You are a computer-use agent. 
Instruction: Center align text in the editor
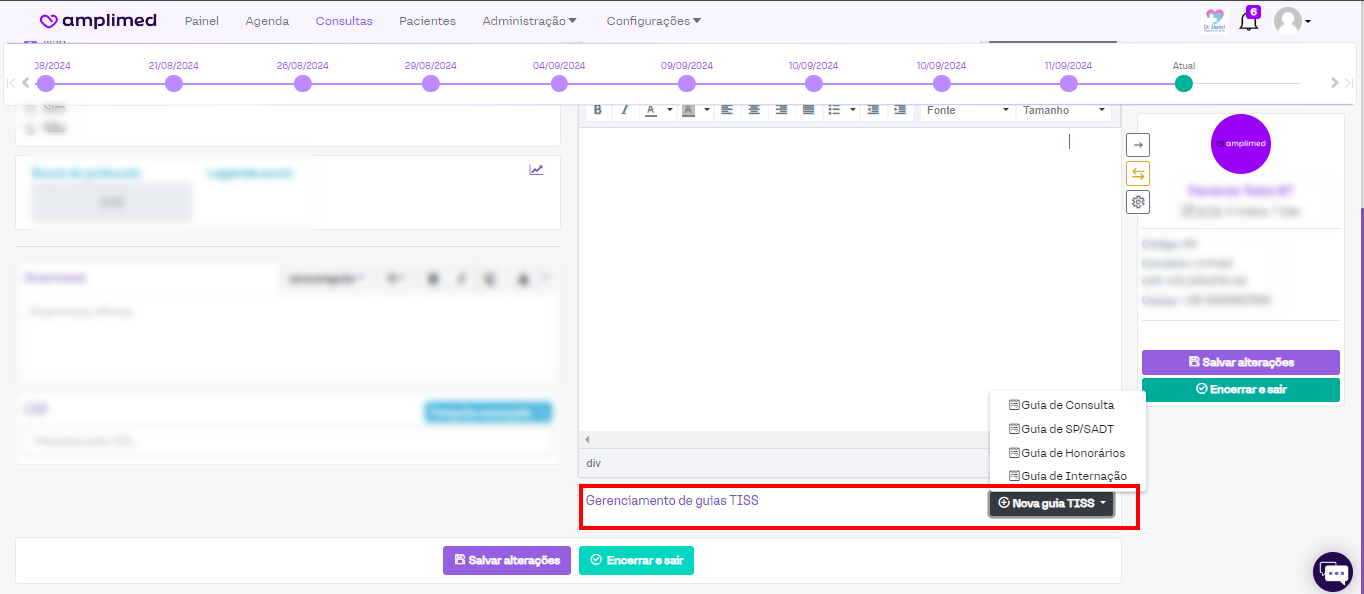pos(754,110)
